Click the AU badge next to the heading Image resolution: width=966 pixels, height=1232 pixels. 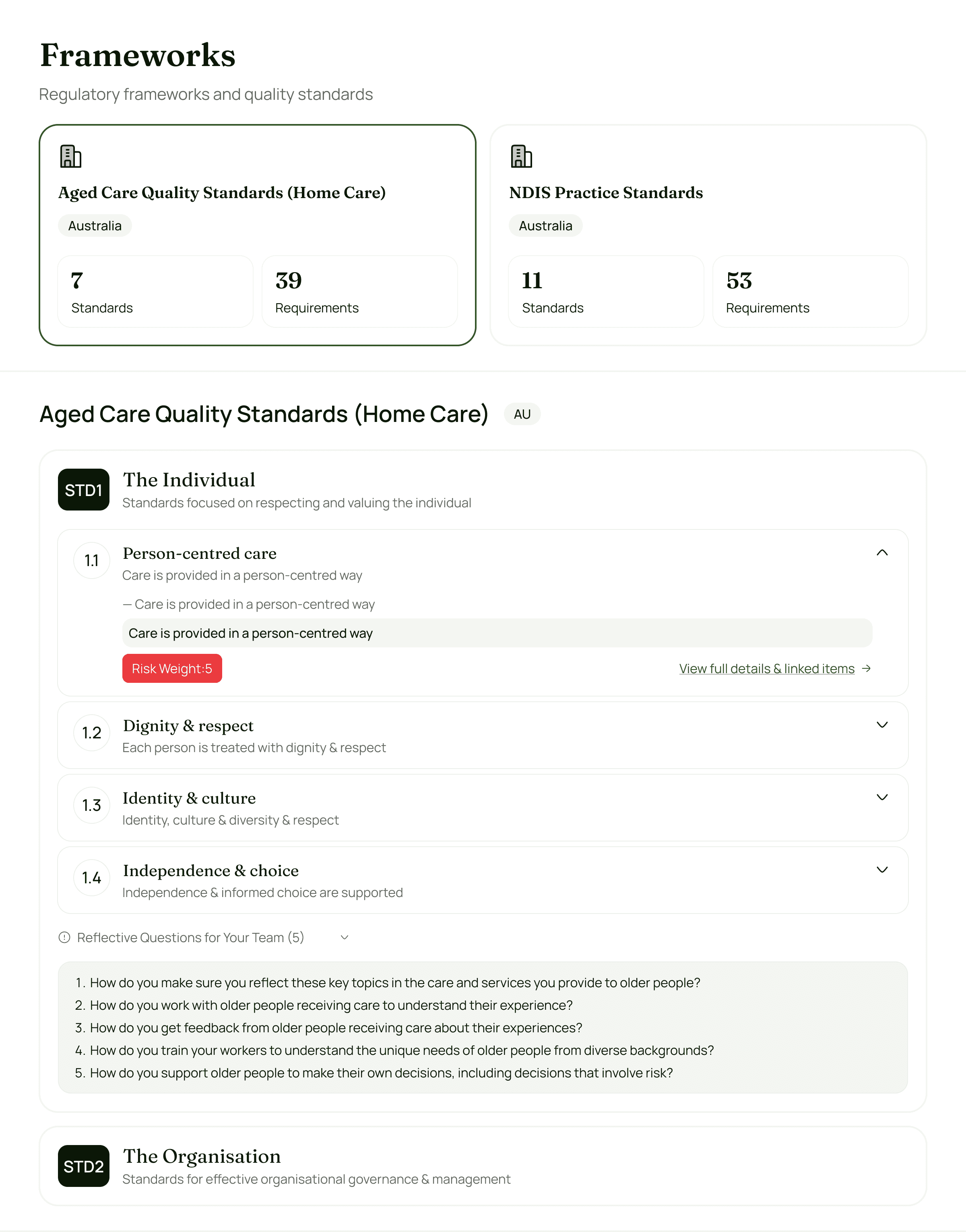(522, 414)
